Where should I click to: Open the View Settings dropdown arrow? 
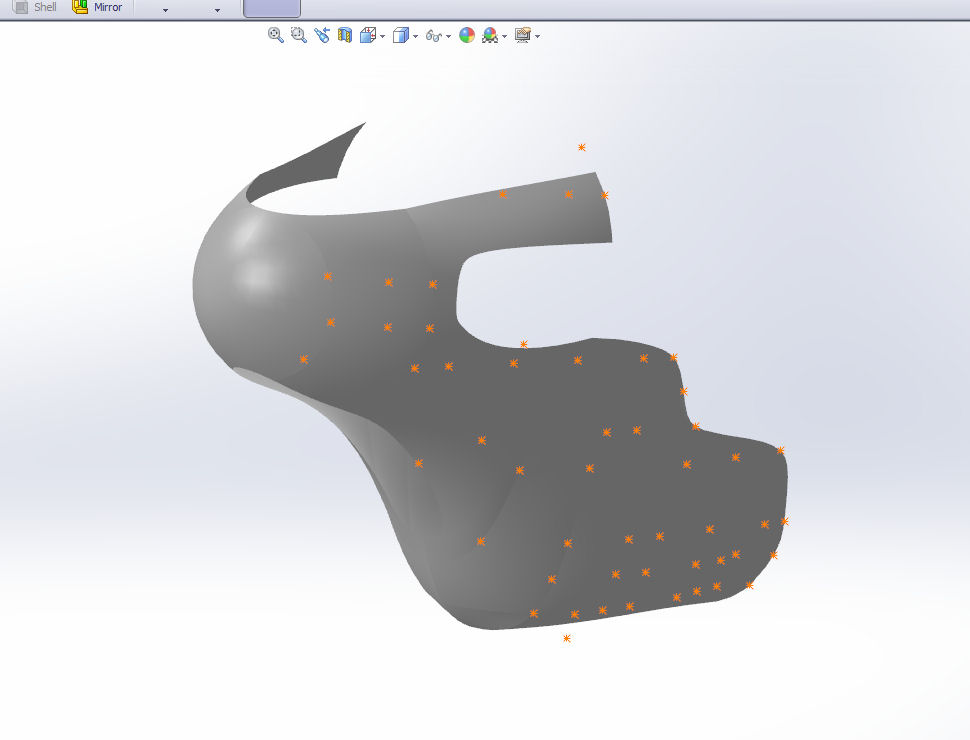point(538,36)
